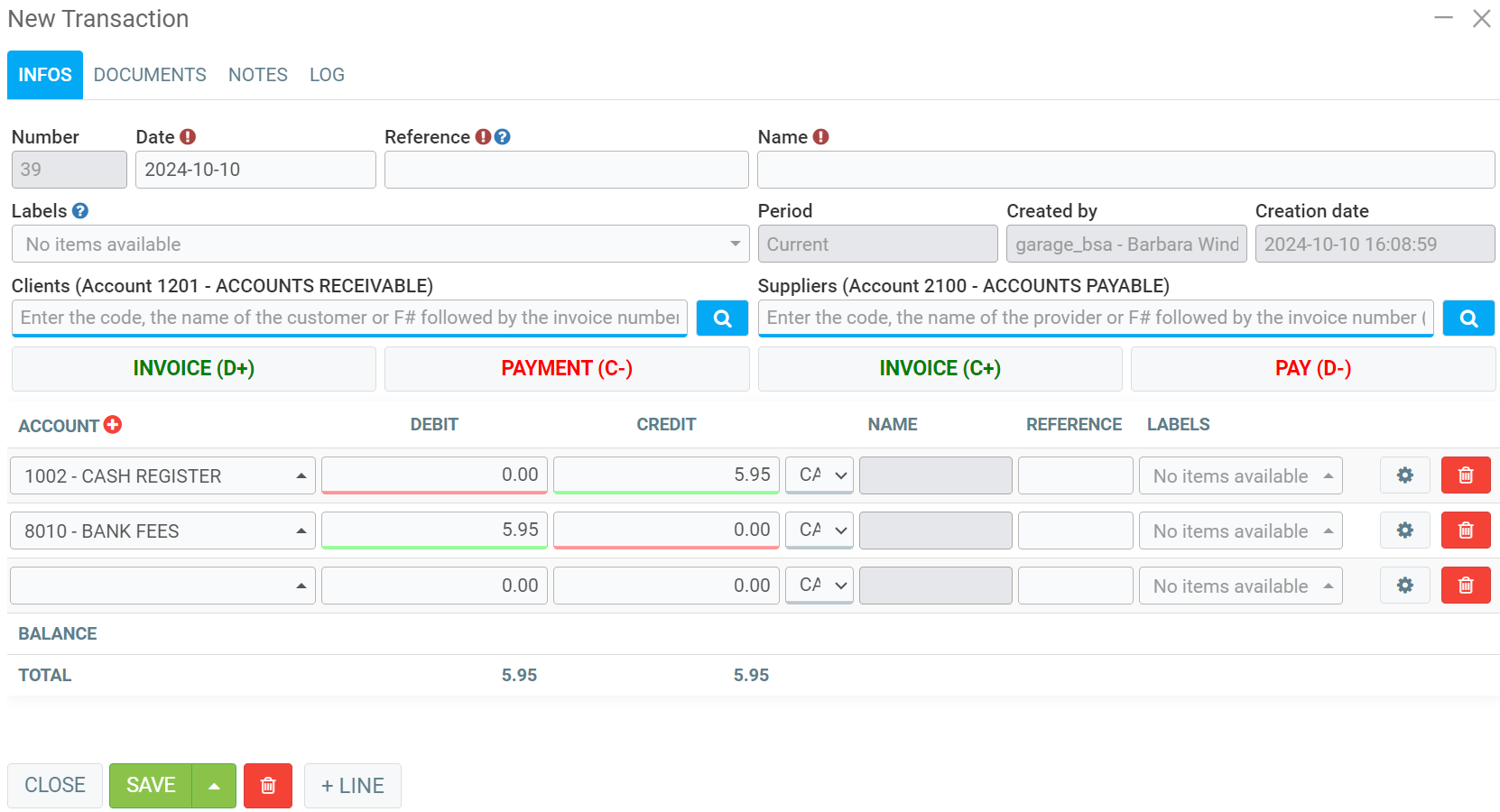Switch to the DOCUMENTS tab
This screenshot has height=812, width=1500.
point(150,75)
